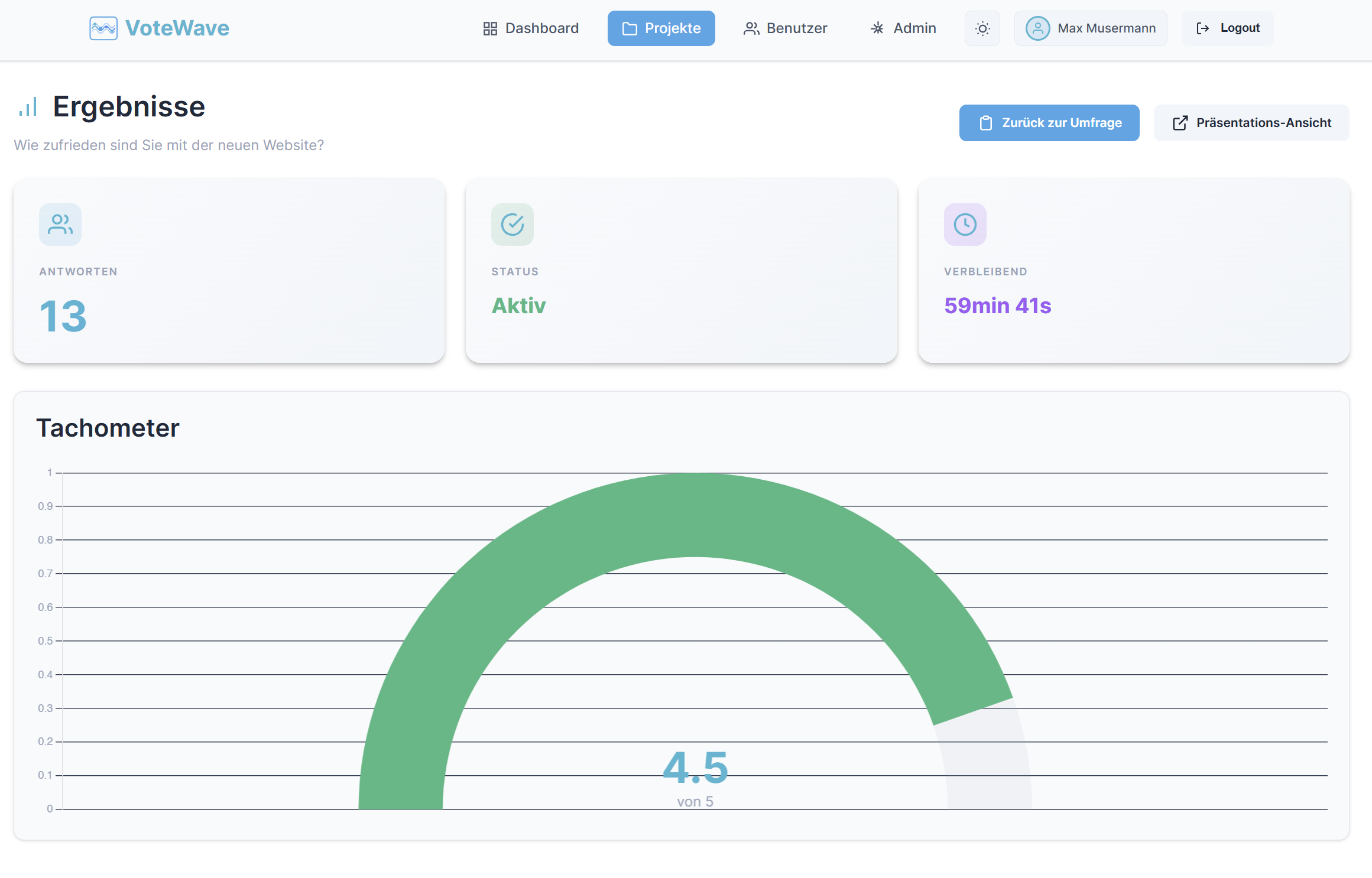Click the clipboard icon in Zurück zur Umfrage
This screenshot has height=878, width=1372.
click(985, 123)
